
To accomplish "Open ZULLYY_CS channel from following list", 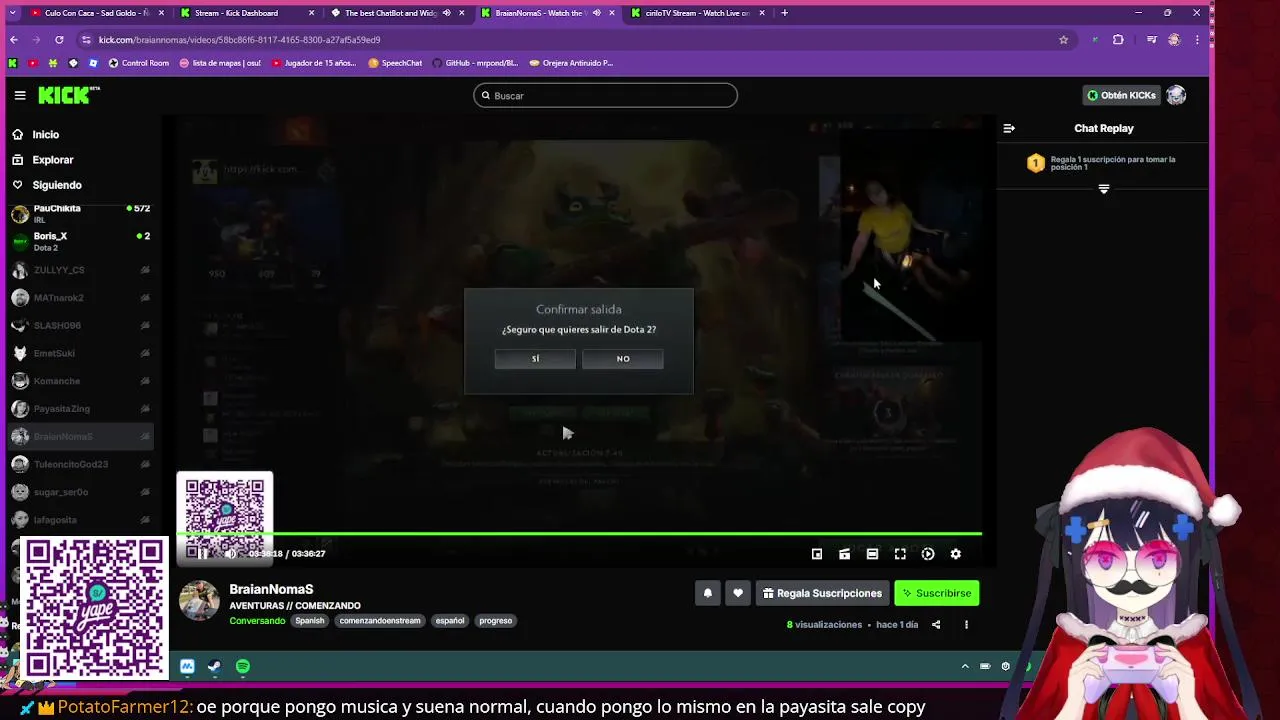I will (80, 270).
